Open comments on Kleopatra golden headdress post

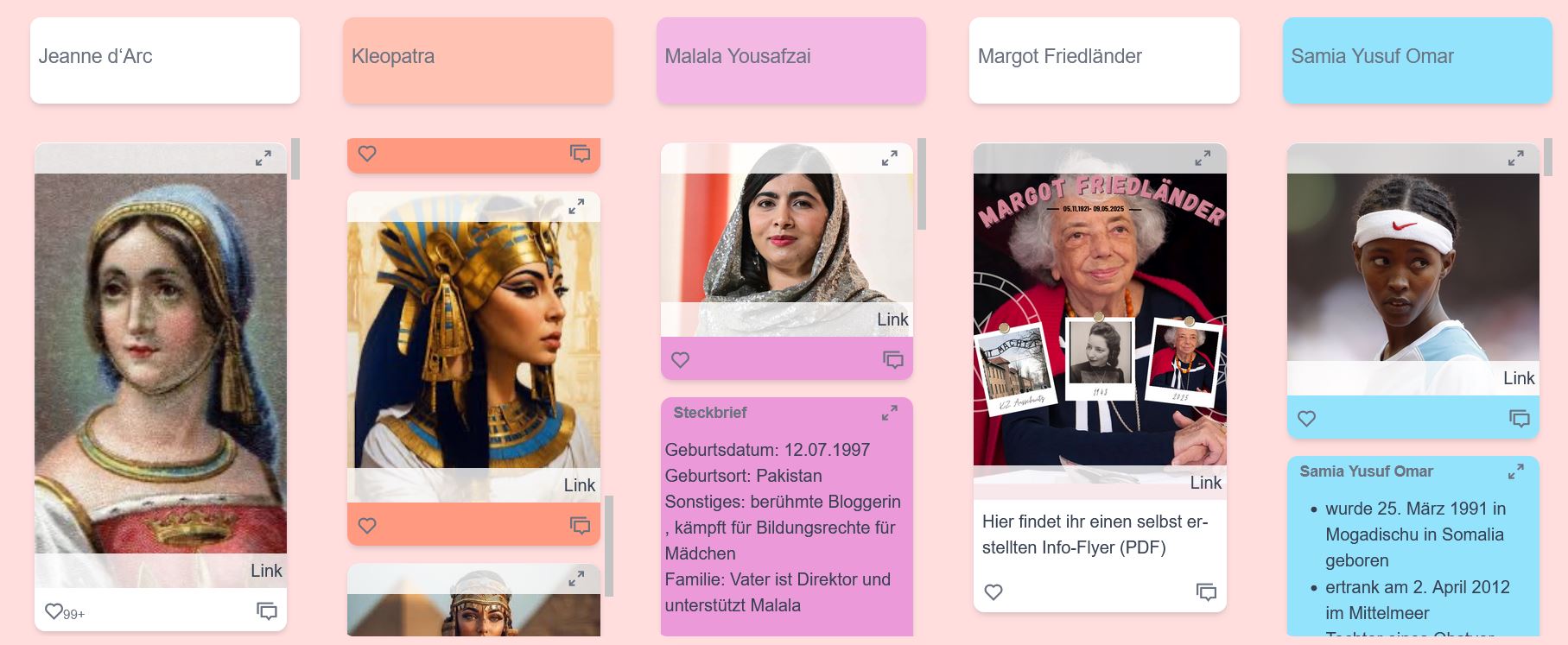click(581, 525)
